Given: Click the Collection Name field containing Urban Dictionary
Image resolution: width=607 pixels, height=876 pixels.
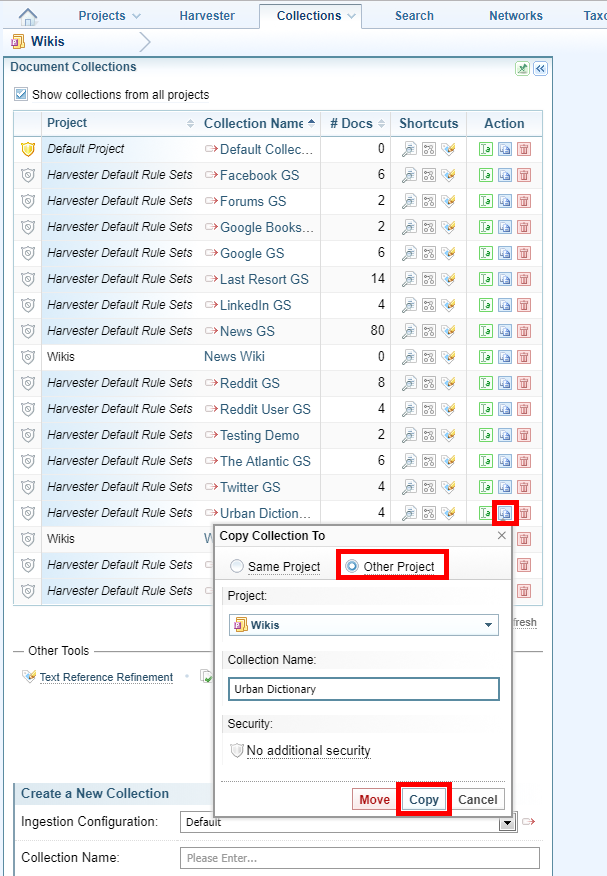Looking at the screenshot, I should pyautogui.click(x=364, y=689).
